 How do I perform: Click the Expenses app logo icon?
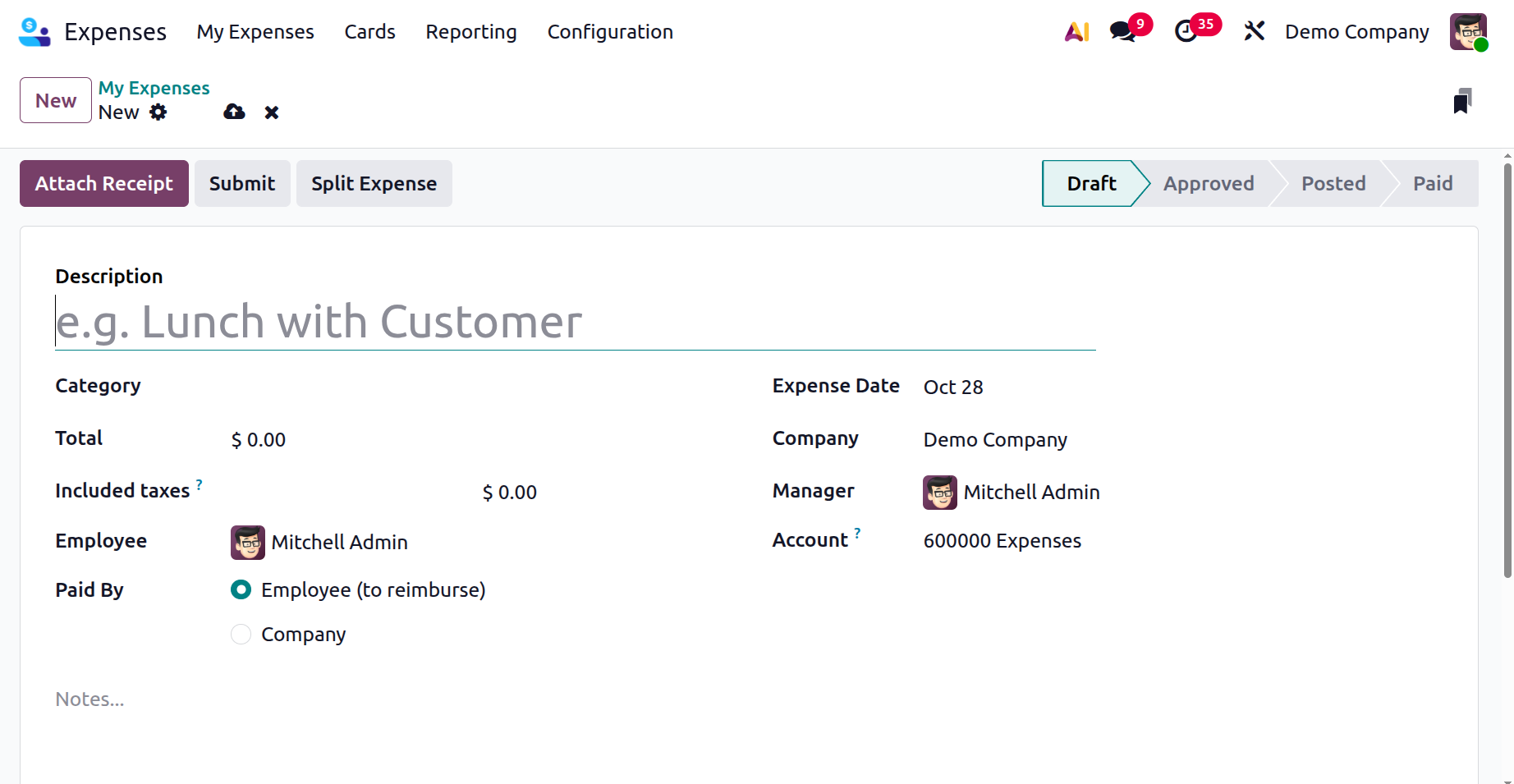(x=34, y=32)
